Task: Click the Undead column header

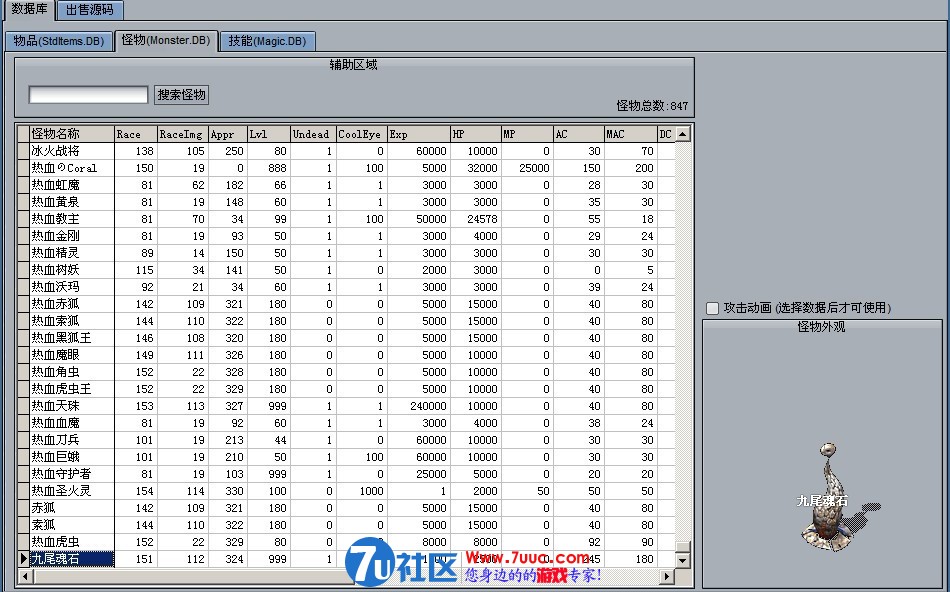Action: coord(313,134)
